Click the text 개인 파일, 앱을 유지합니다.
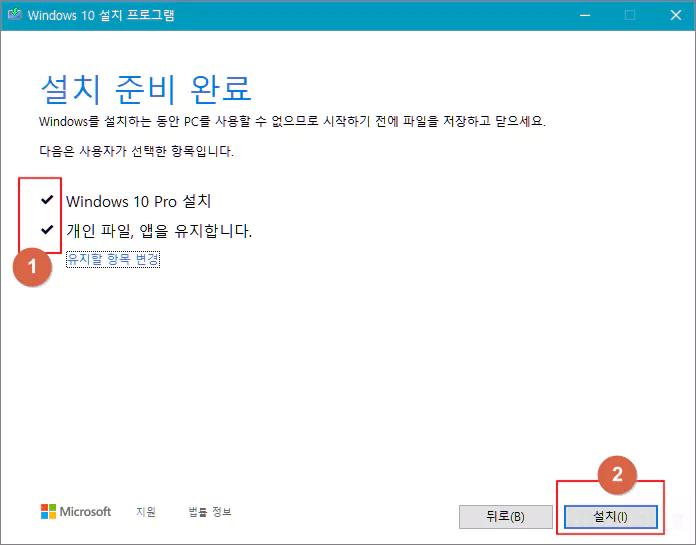The image size is (696, 545). tap(159, 231)
